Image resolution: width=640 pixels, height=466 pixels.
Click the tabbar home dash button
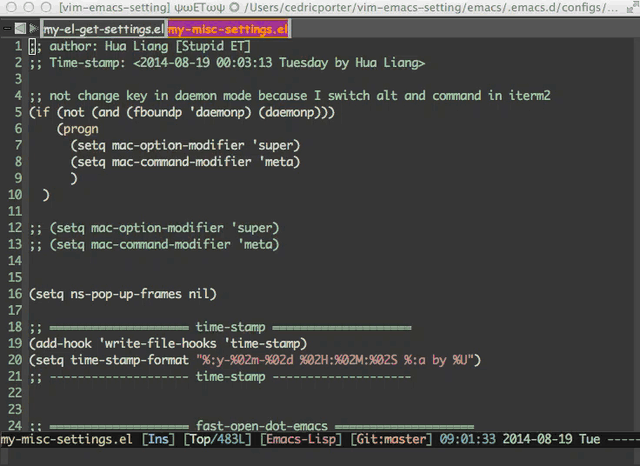(x=7, y=29)
